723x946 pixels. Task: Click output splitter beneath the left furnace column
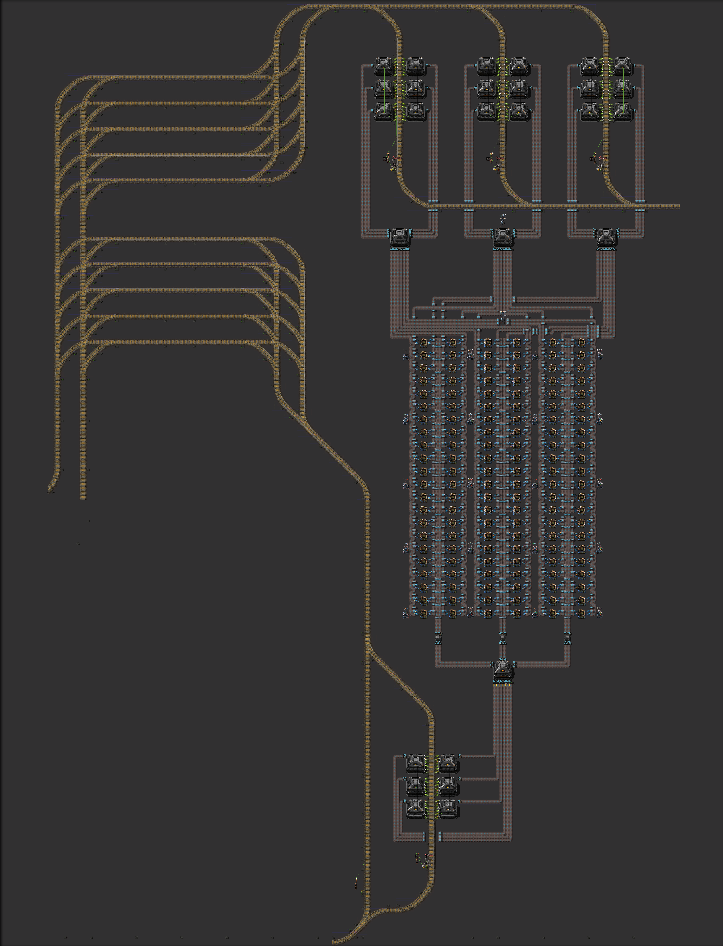tap(439, 639)
